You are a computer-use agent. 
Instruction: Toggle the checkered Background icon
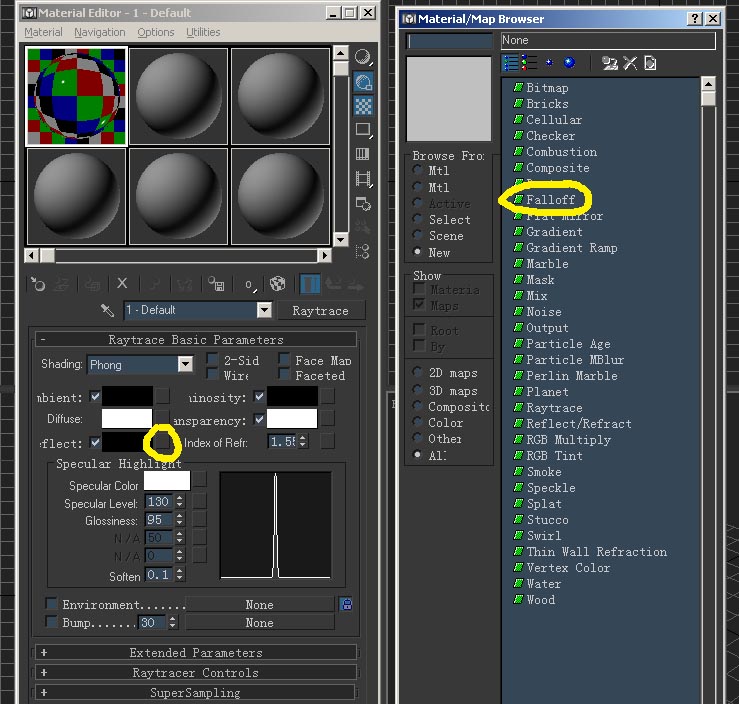[x=364, y=106]
